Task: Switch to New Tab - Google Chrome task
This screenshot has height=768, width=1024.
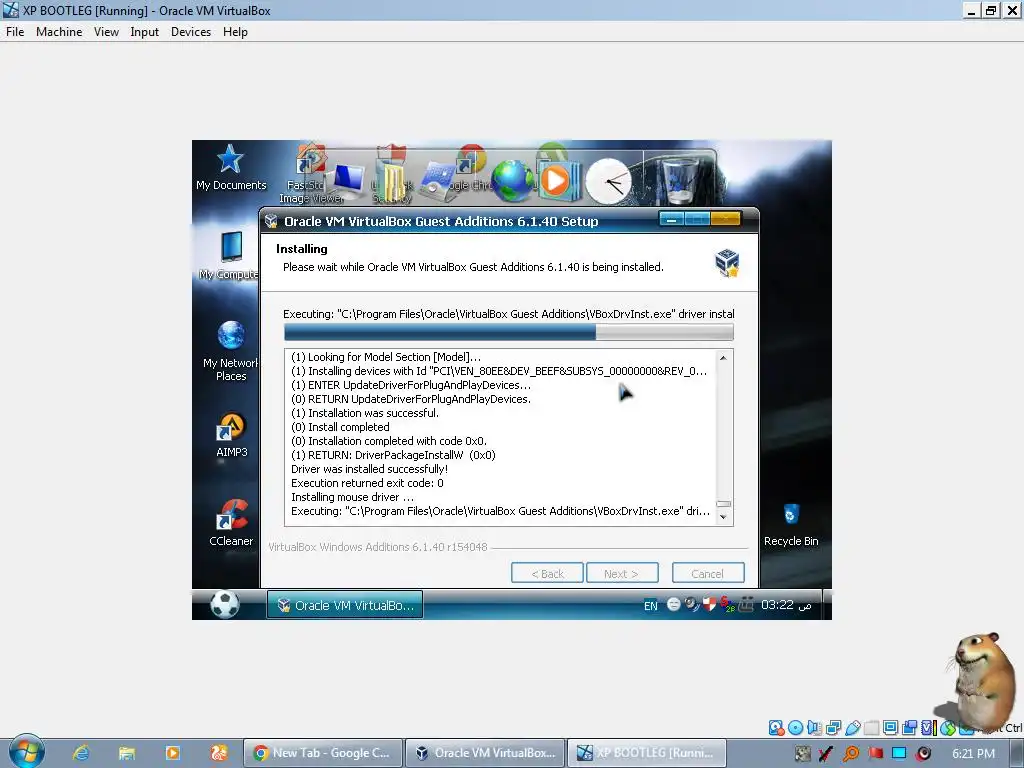Action: [322, 753]
